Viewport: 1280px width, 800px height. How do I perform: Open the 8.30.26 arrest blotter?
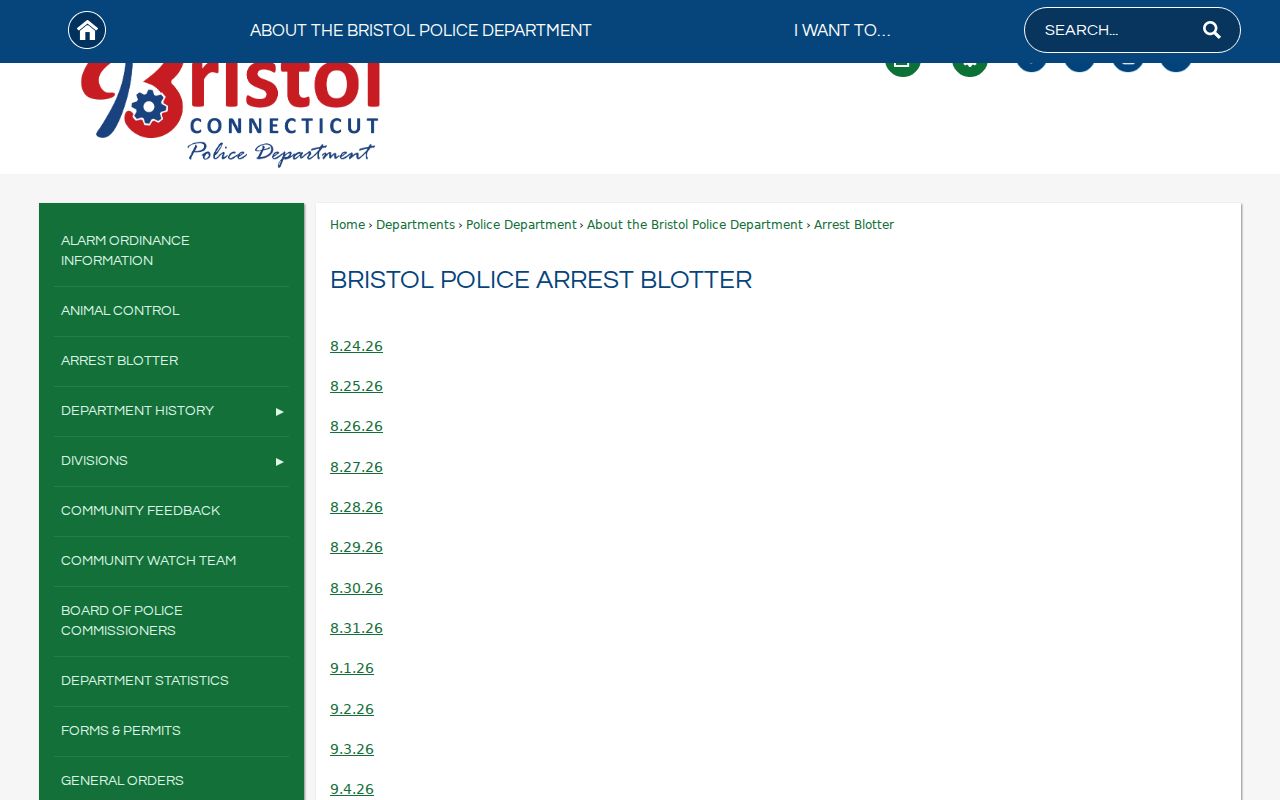pos(356,589)
